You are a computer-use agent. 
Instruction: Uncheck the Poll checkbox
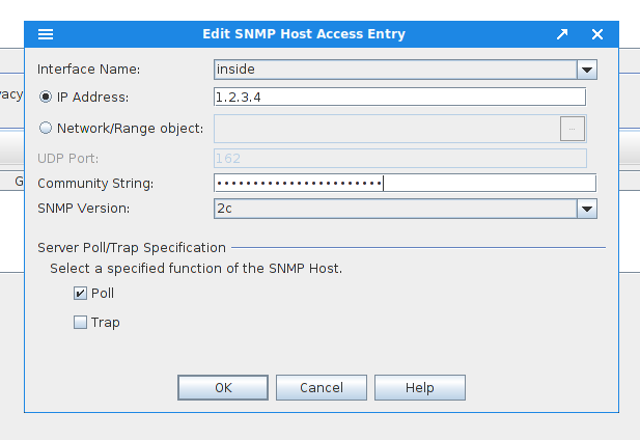(x=80, y=293)
